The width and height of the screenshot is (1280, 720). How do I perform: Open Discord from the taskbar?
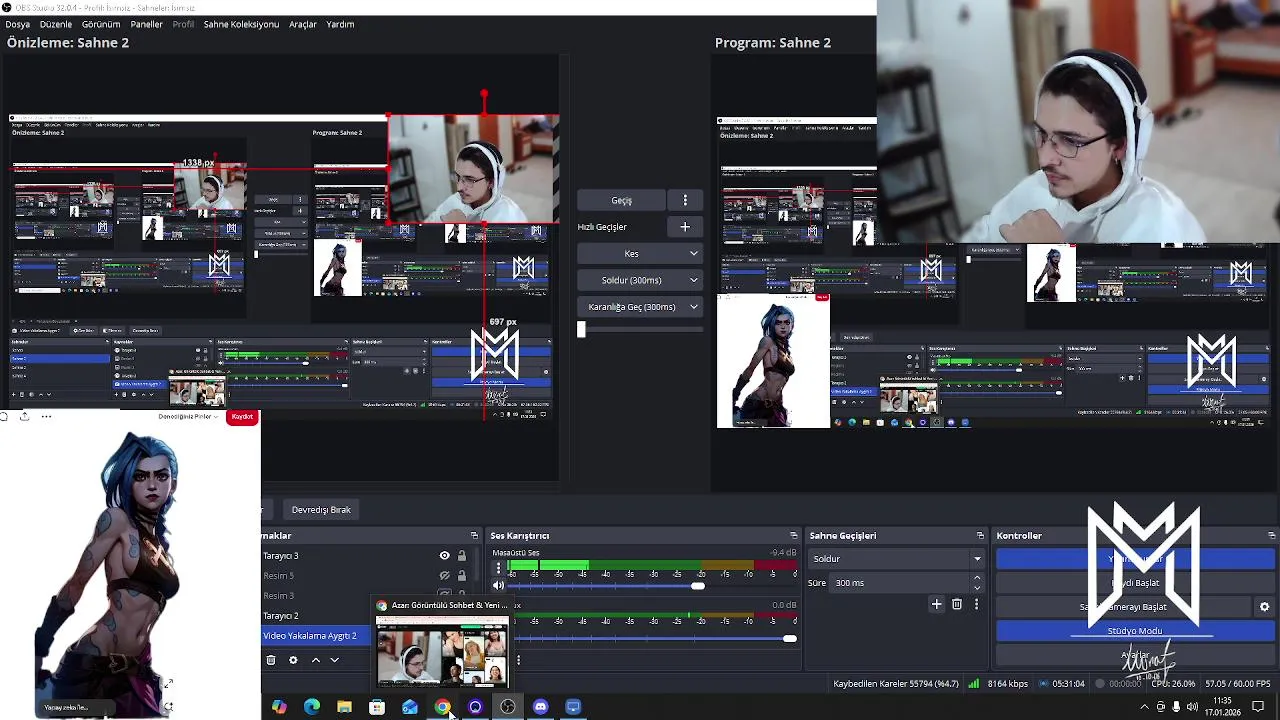541,707
